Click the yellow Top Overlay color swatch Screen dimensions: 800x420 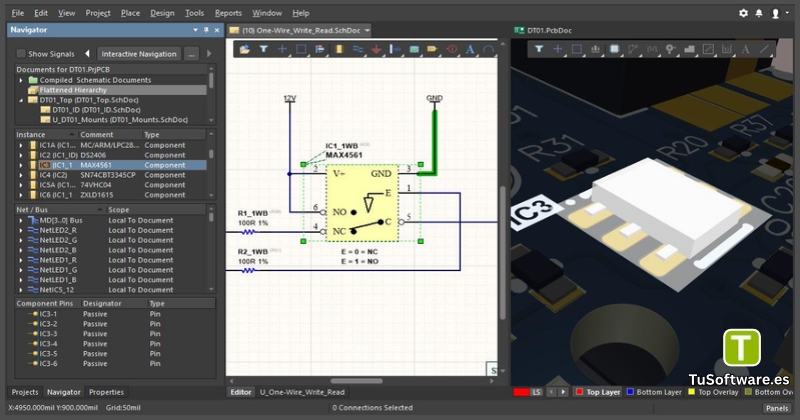point(692,392)
